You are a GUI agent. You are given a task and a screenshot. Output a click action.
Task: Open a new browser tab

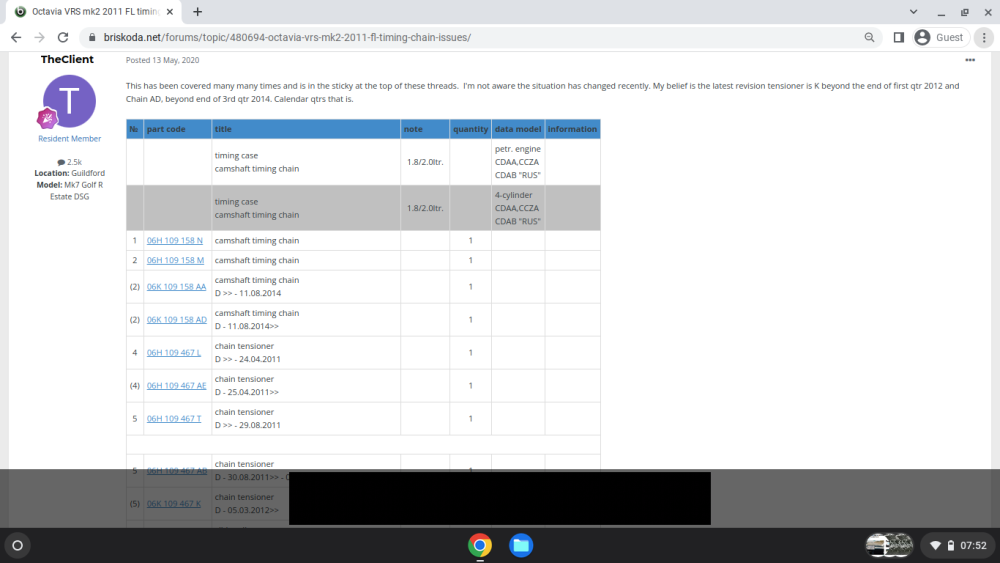coord(198,11)
